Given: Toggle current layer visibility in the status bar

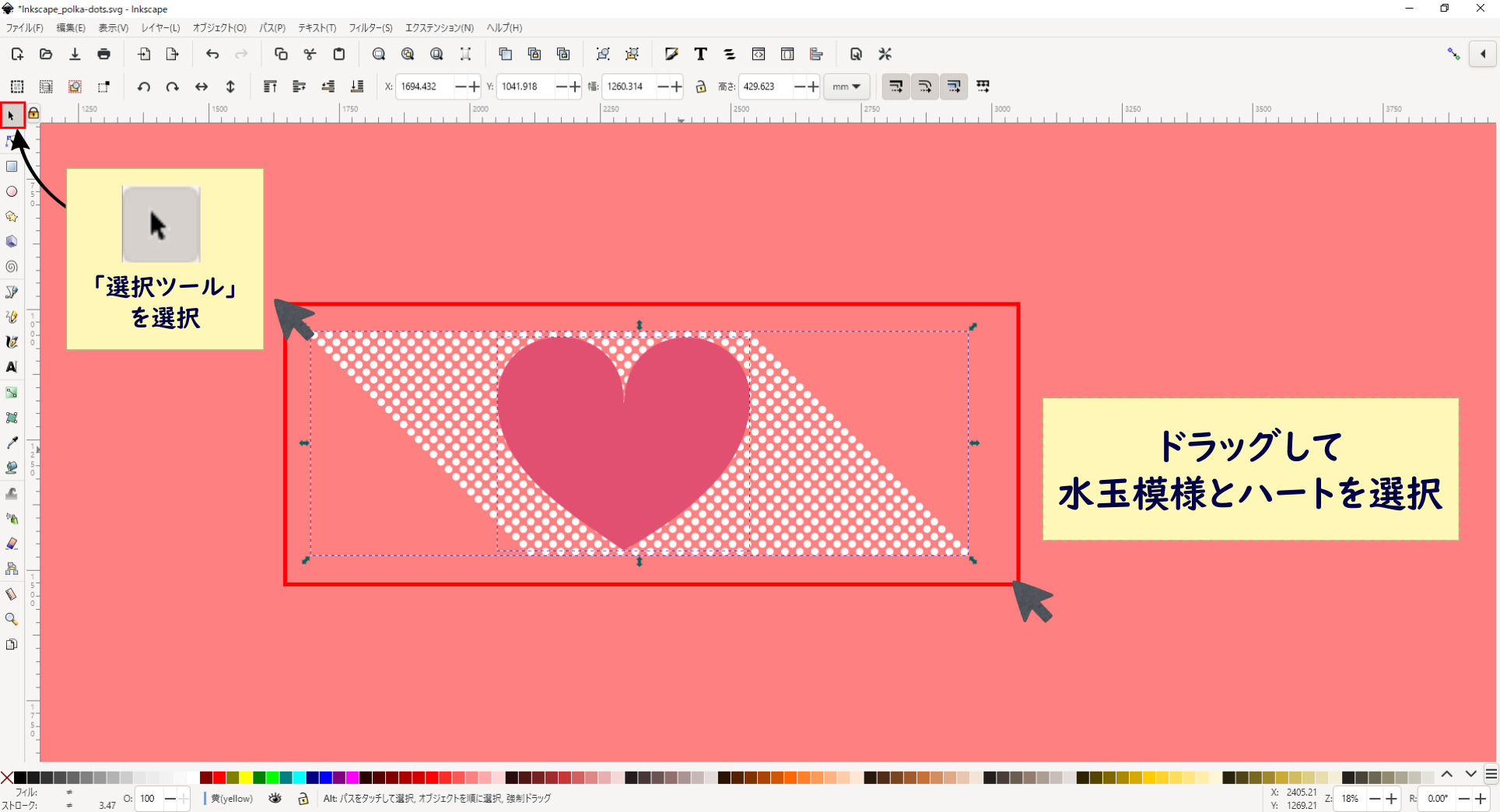Looking at the screenshot, I should (x=275, y=799).
